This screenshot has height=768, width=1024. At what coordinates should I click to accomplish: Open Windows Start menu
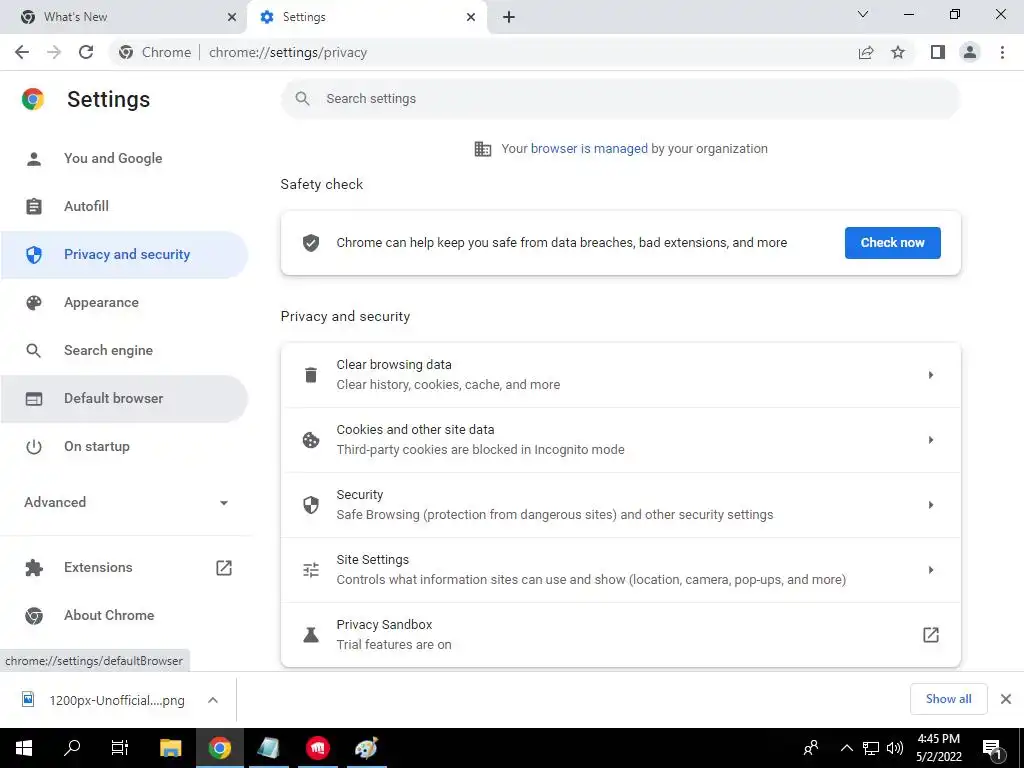coord(24,748)
